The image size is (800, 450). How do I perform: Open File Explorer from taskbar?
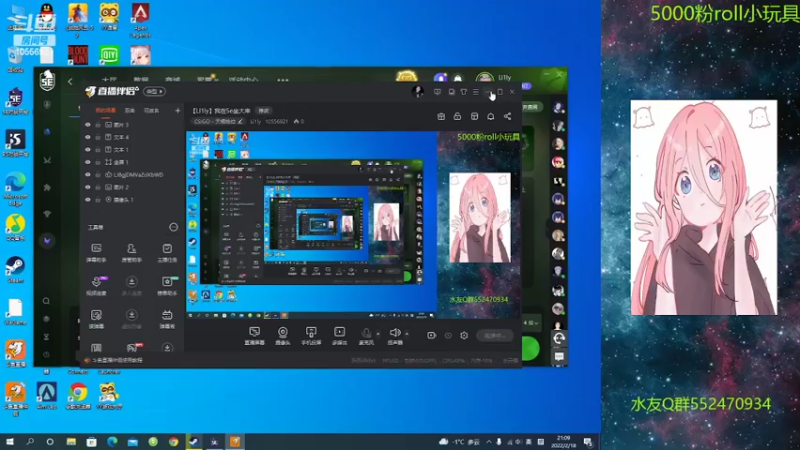click(x=71, y=441)
